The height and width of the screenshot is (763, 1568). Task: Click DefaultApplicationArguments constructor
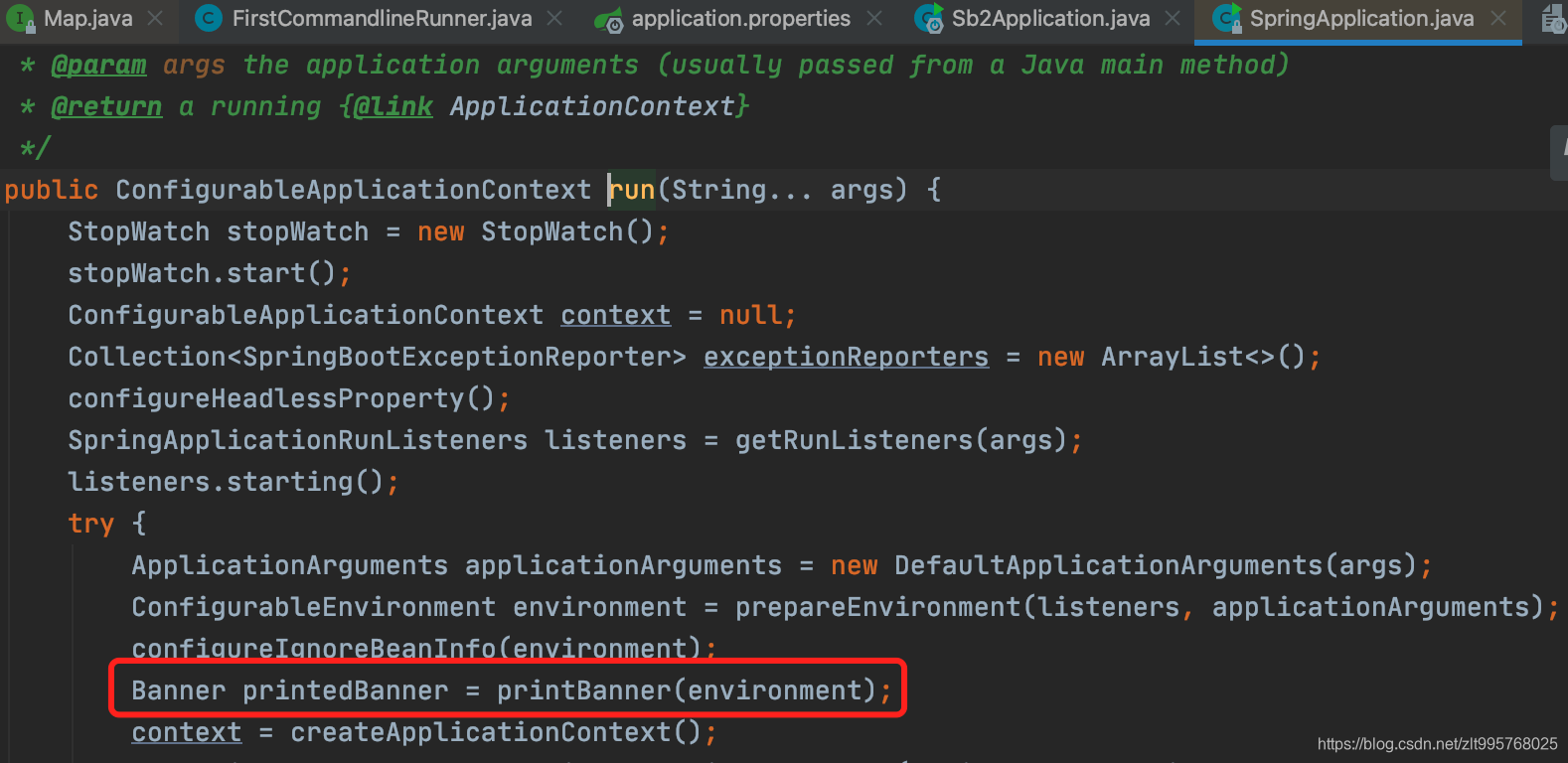(1108, 565)
